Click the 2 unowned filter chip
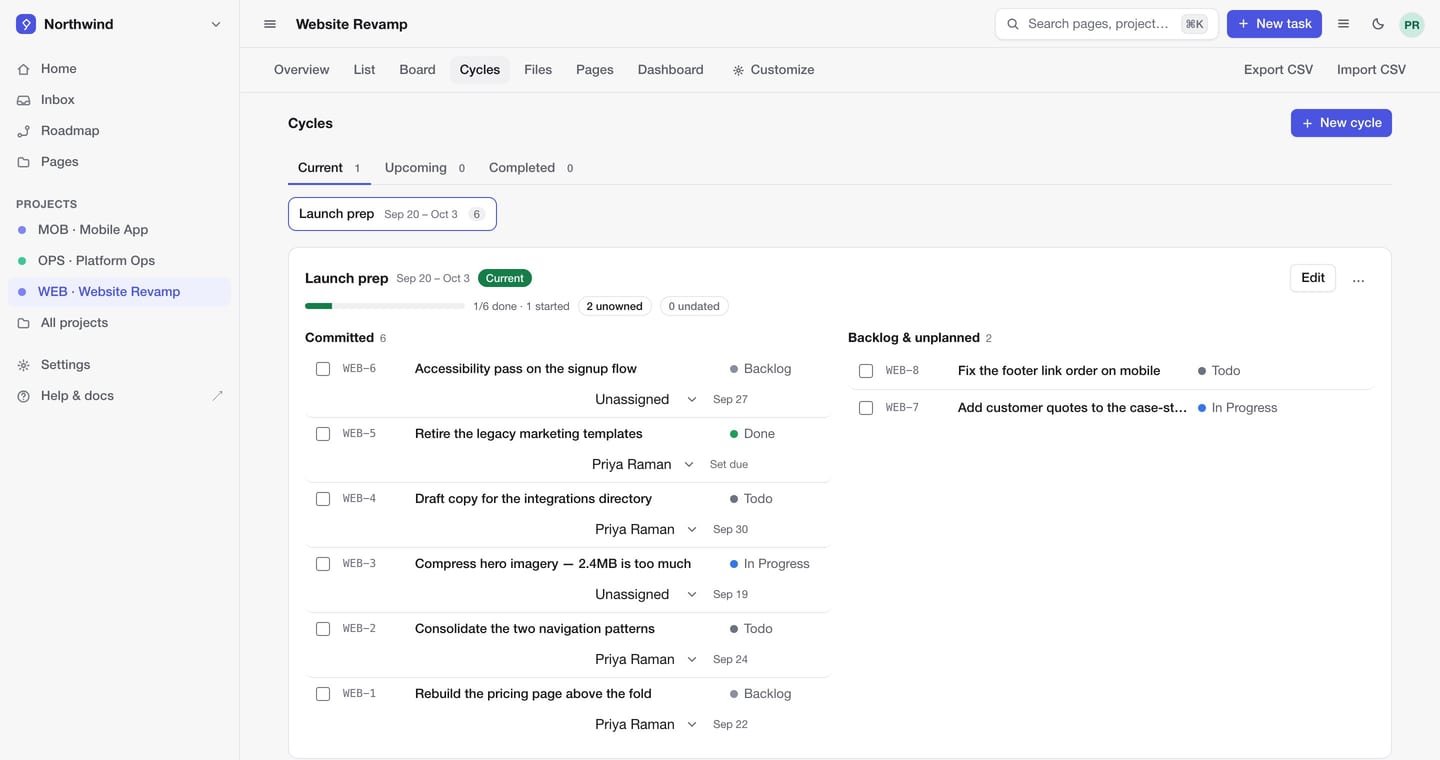Screen dimensions: 1440x760 [615, 306]
